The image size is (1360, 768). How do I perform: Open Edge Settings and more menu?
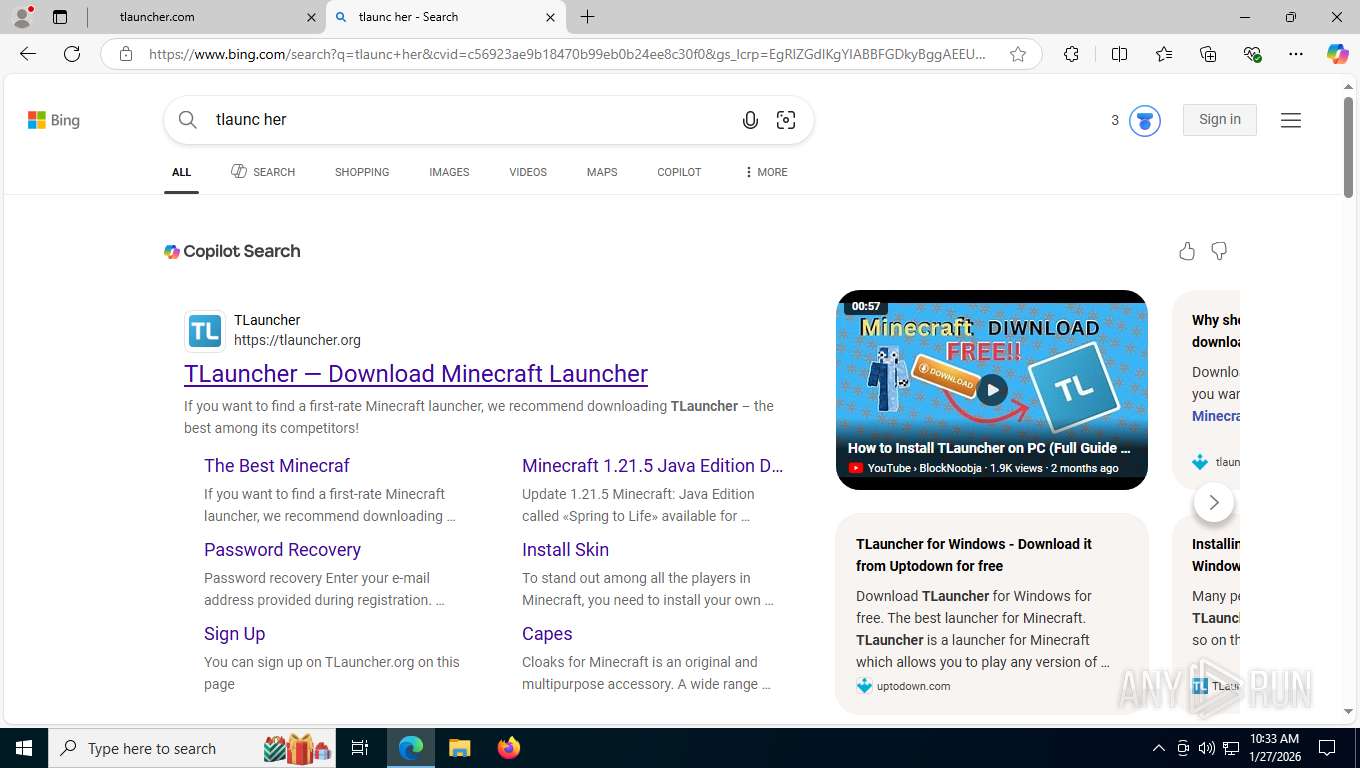pos(1296,54)
